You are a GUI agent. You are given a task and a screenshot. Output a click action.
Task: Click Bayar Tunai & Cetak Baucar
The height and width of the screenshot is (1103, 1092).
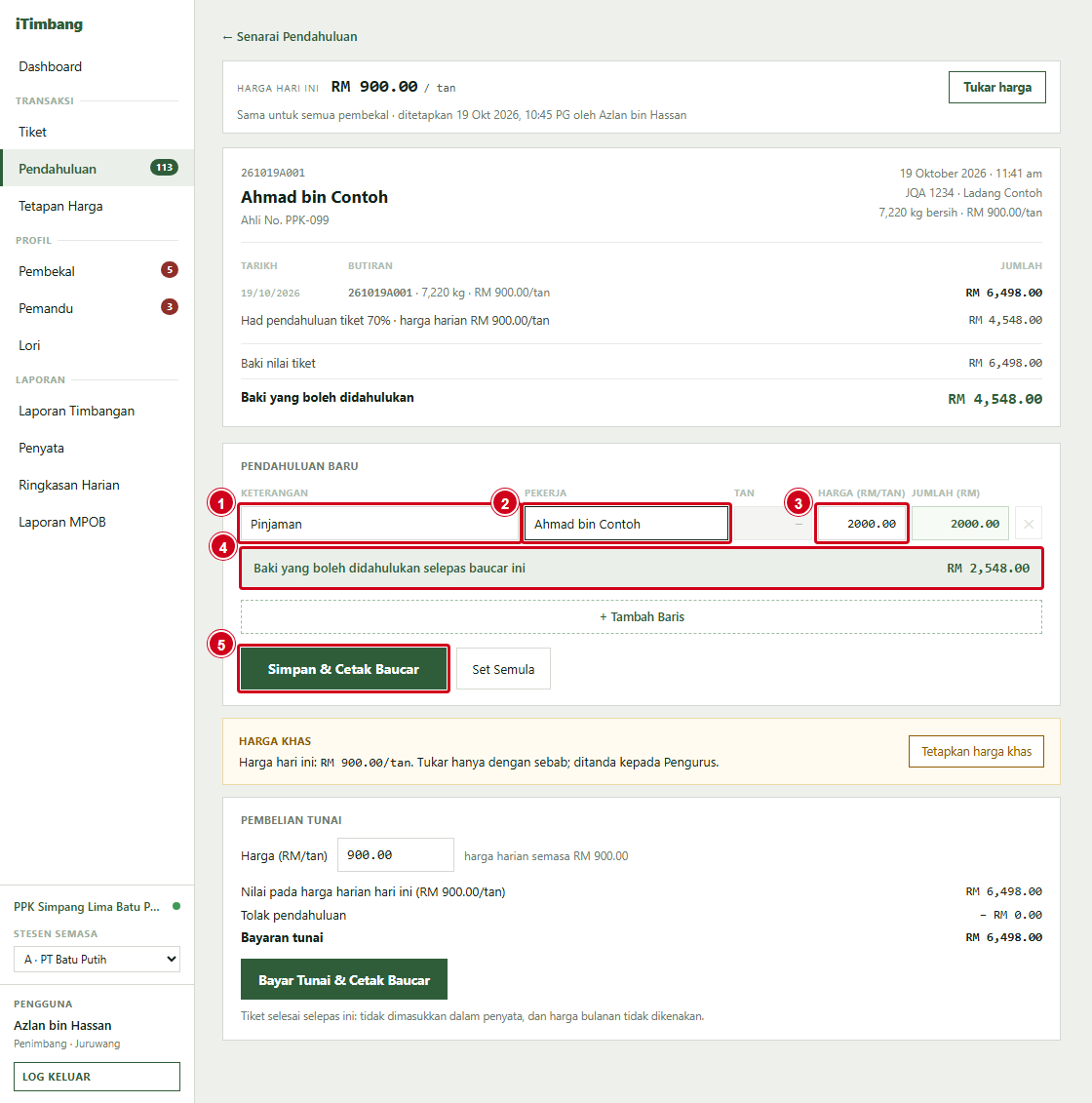tap(344, 979)
